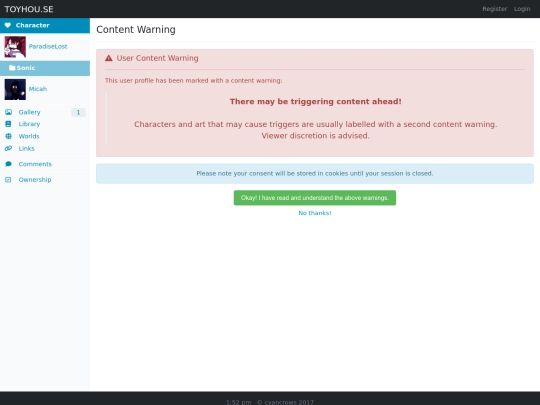
Task: Open the Links section
Action: coord(27,148)
